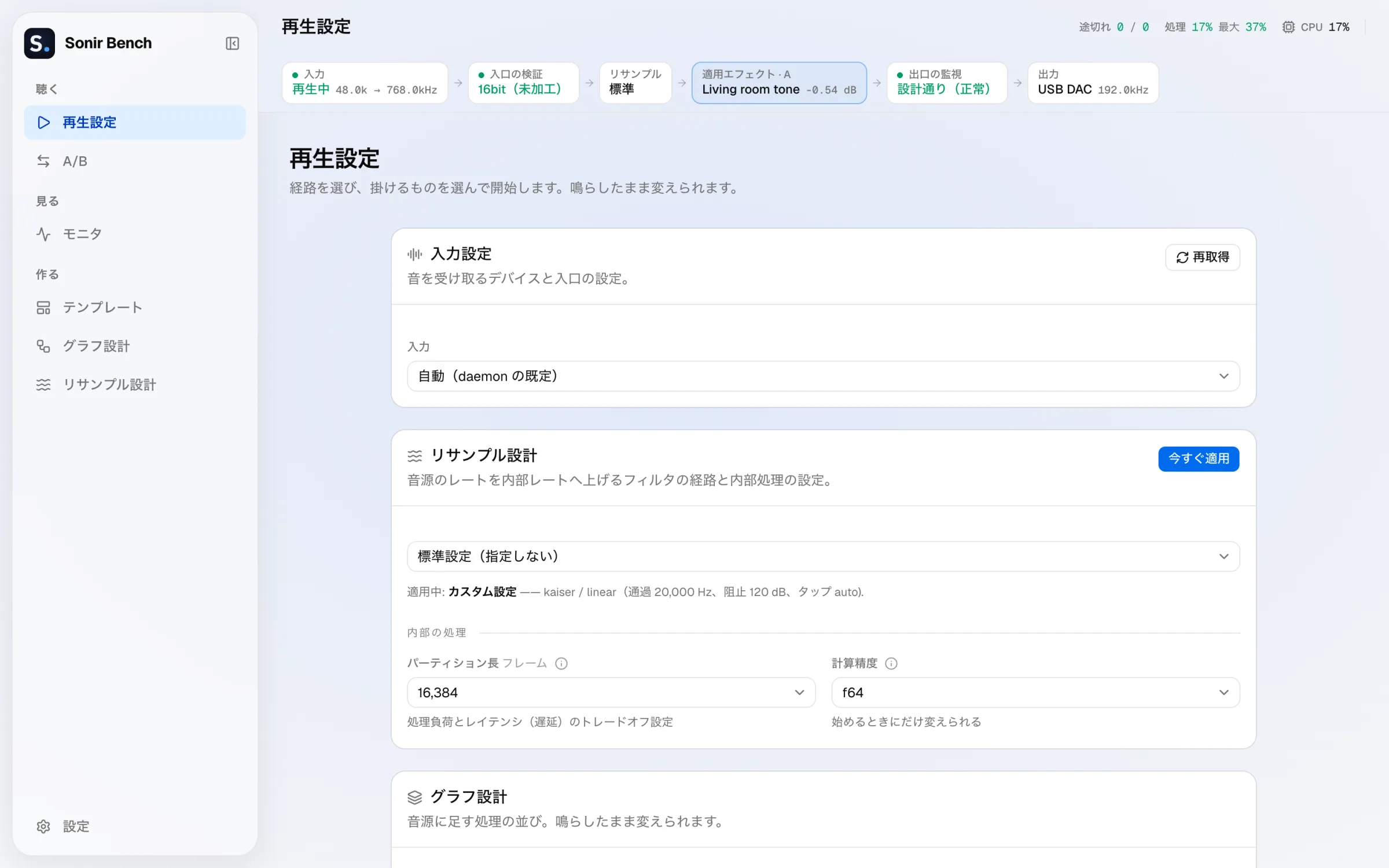This screenshot has width=1389, height=868.
Task: Click the 今すぐ適用 button
Action: 1199,458
